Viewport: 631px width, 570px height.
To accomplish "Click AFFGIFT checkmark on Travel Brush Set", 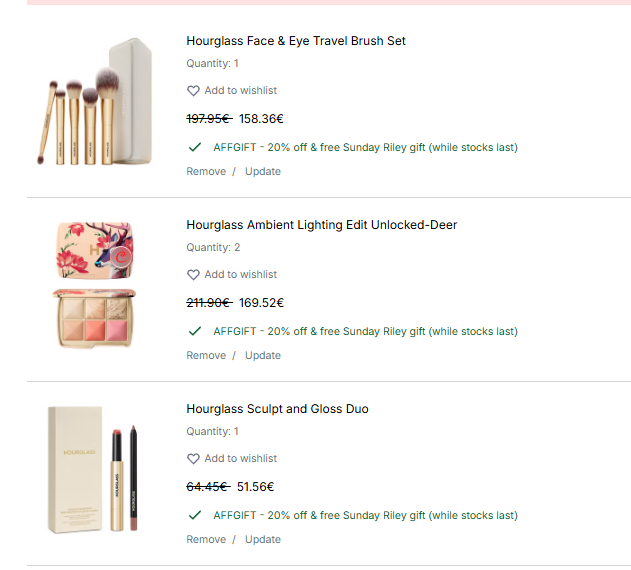I will tap(195, 147).
